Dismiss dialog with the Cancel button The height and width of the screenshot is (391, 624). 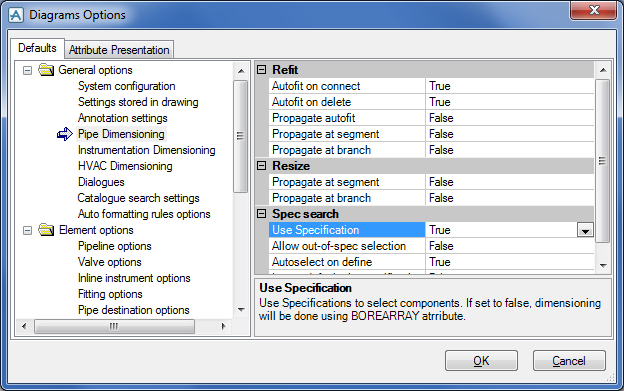(569, 360)
